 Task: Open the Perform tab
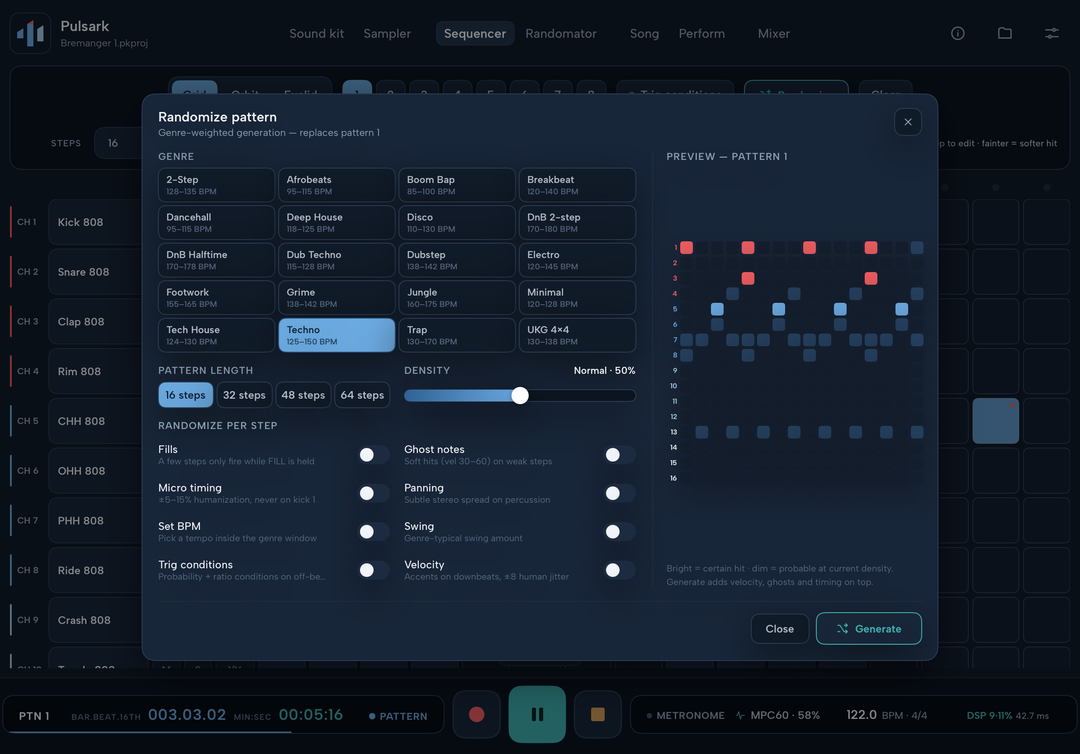pyautogui.click(x=701, y=34)
